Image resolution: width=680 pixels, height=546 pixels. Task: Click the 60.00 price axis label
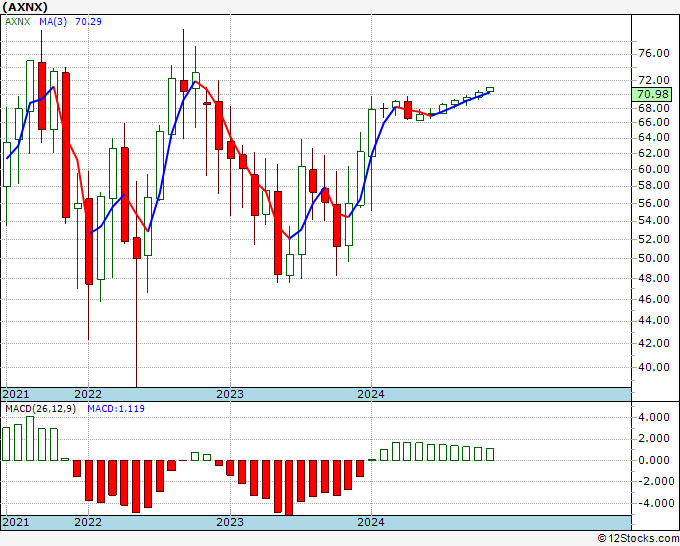pyautogui.click(x=654, y=169)
